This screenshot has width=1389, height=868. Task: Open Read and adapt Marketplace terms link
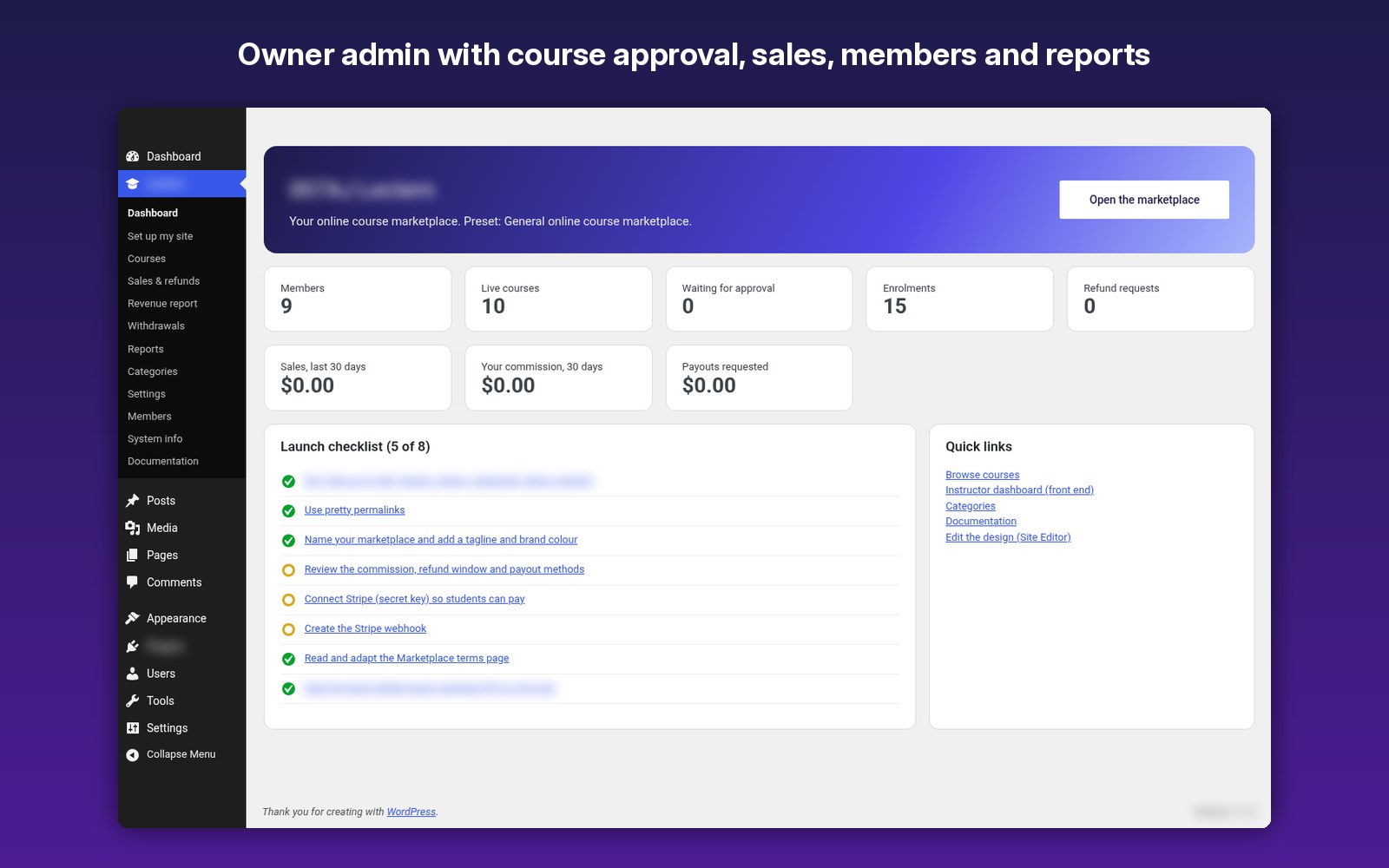407,658
